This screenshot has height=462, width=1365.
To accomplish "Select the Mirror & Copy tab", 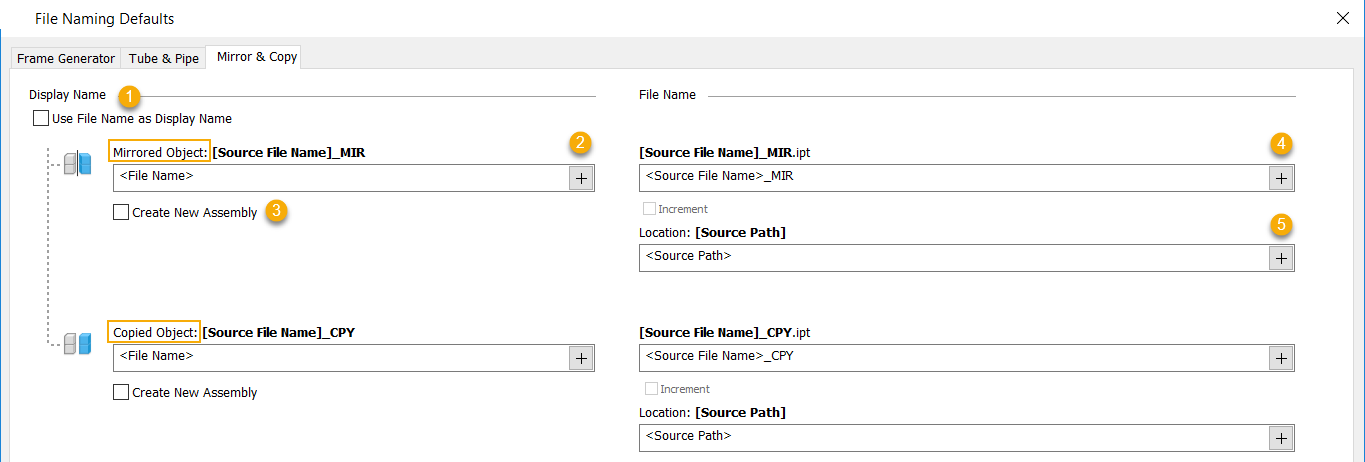I will [257, 57].
